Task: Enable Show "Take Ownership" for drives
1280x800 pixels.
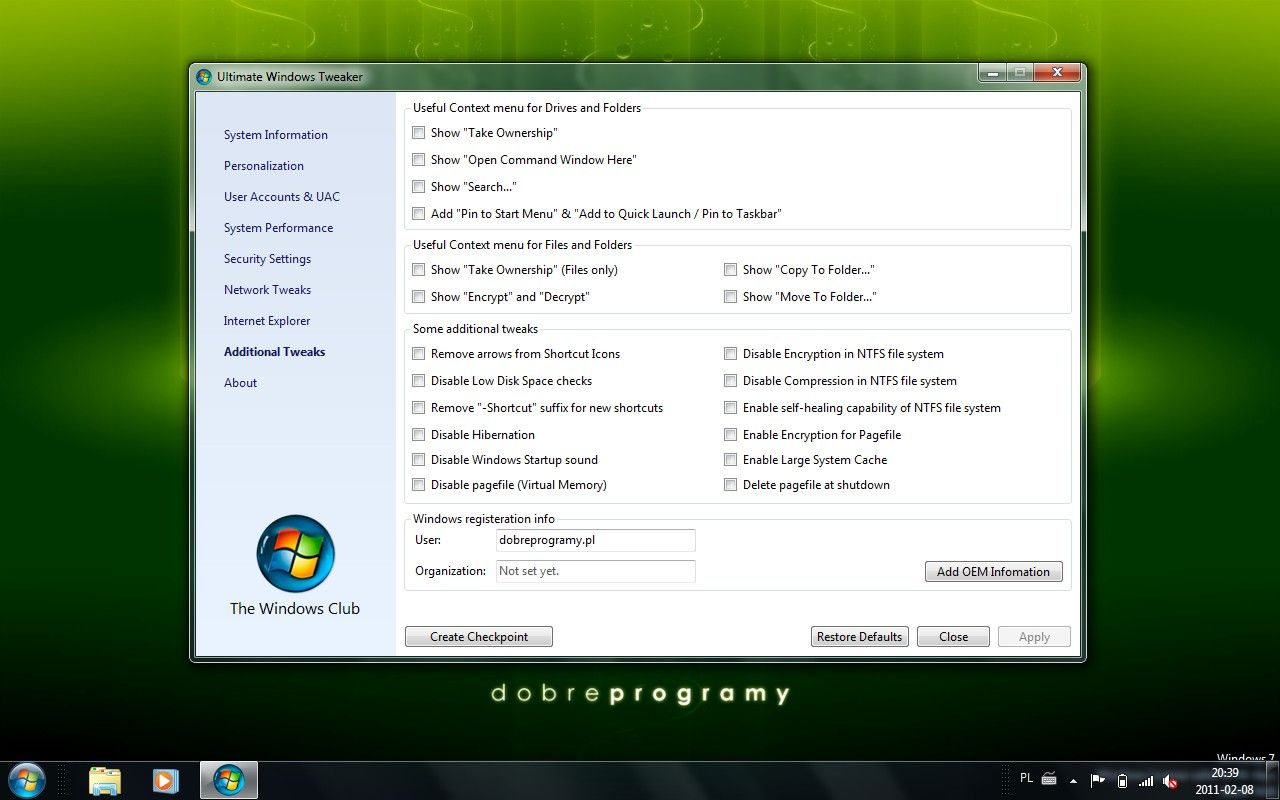Action: tap(418, 132)
